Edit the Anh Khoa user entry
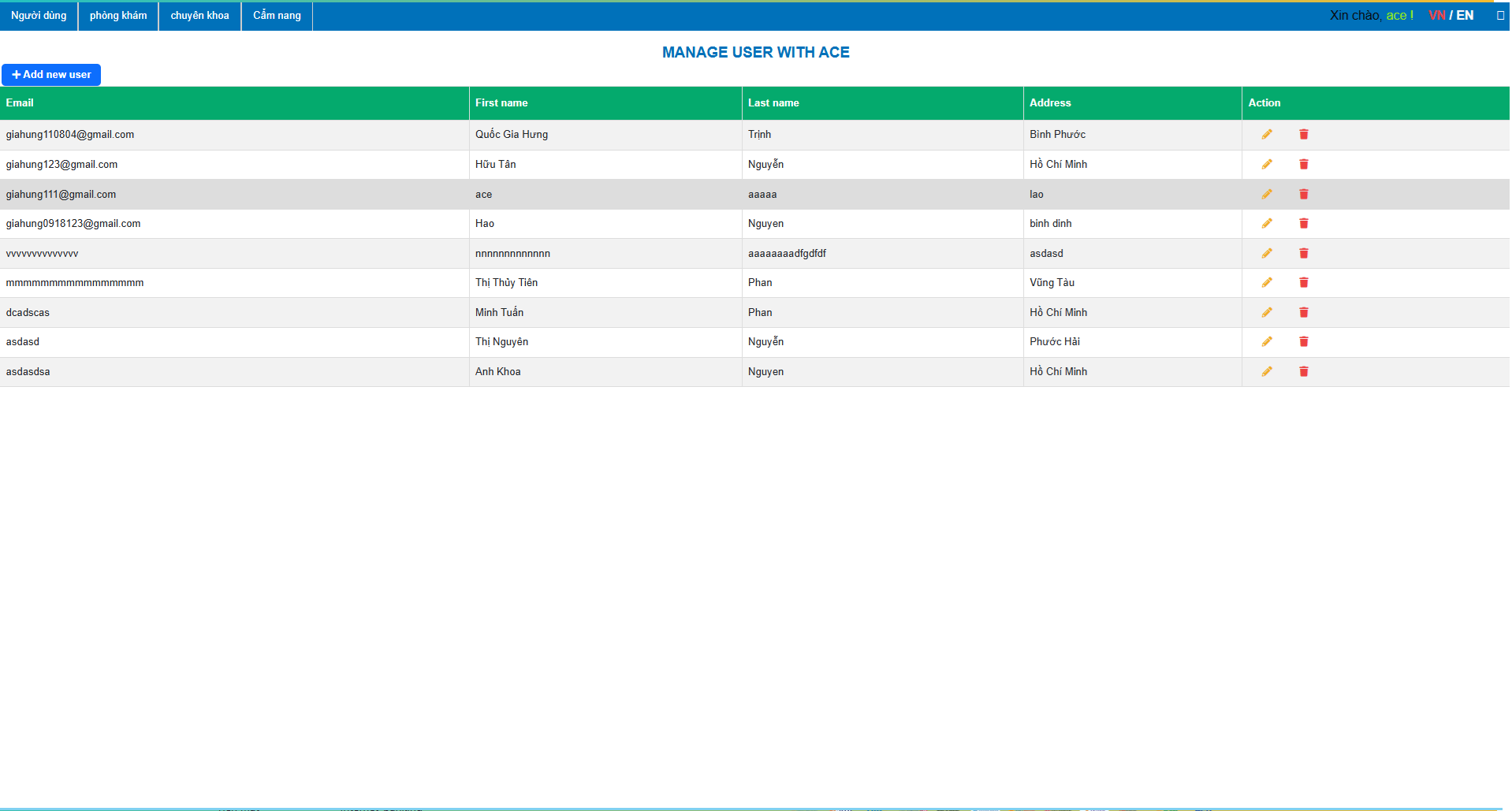The width and height of the screenshot is (1512, 811). [1266, 371]
